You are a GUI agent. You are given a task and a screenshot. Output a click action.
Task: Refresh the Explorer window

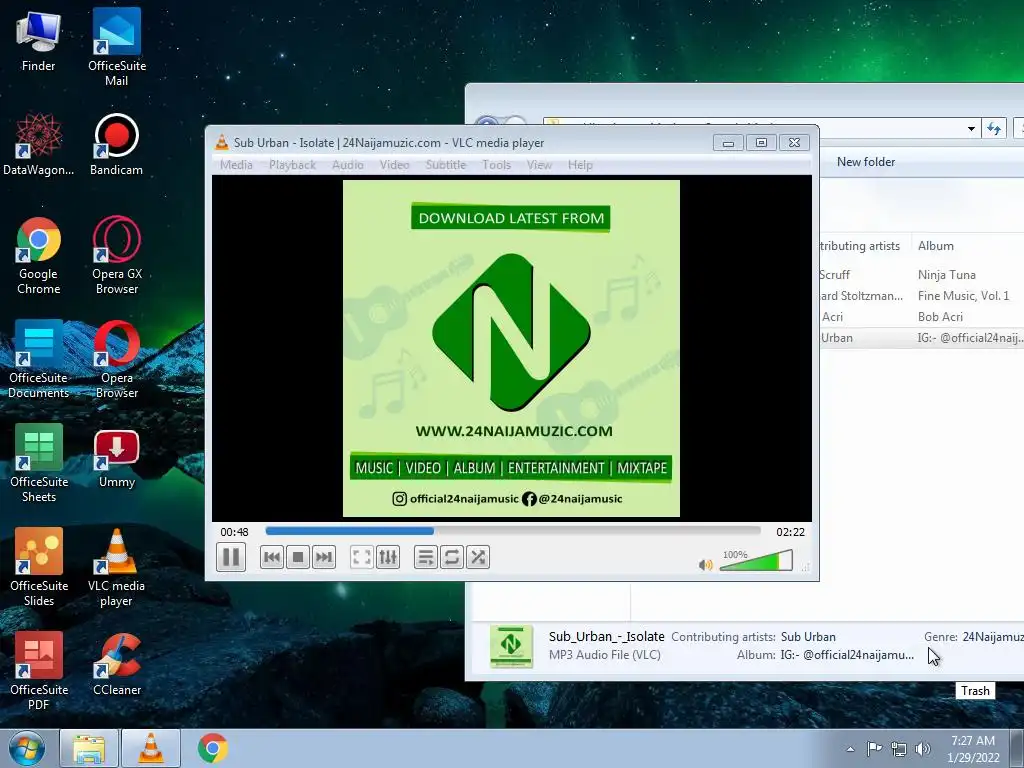(994, 129)
